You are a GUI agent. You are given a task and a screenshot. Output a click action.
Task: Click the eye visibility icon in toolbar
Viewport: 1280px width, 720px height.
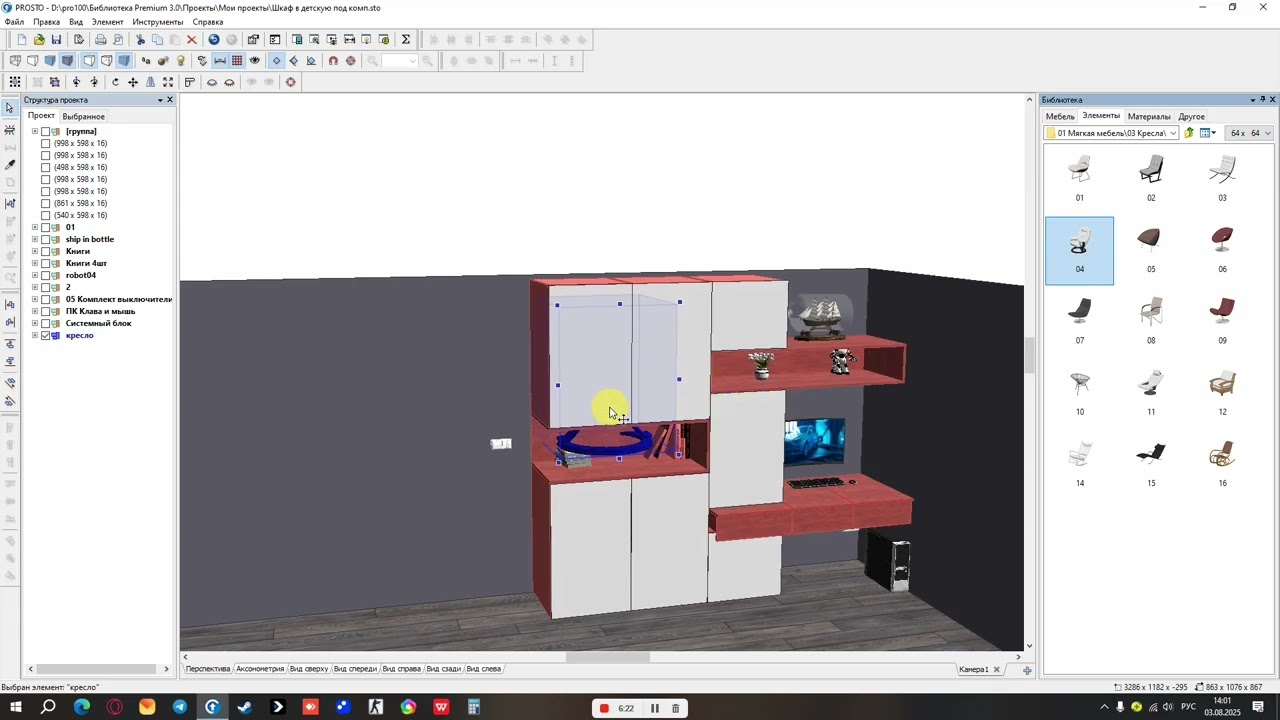pos(255,61)
